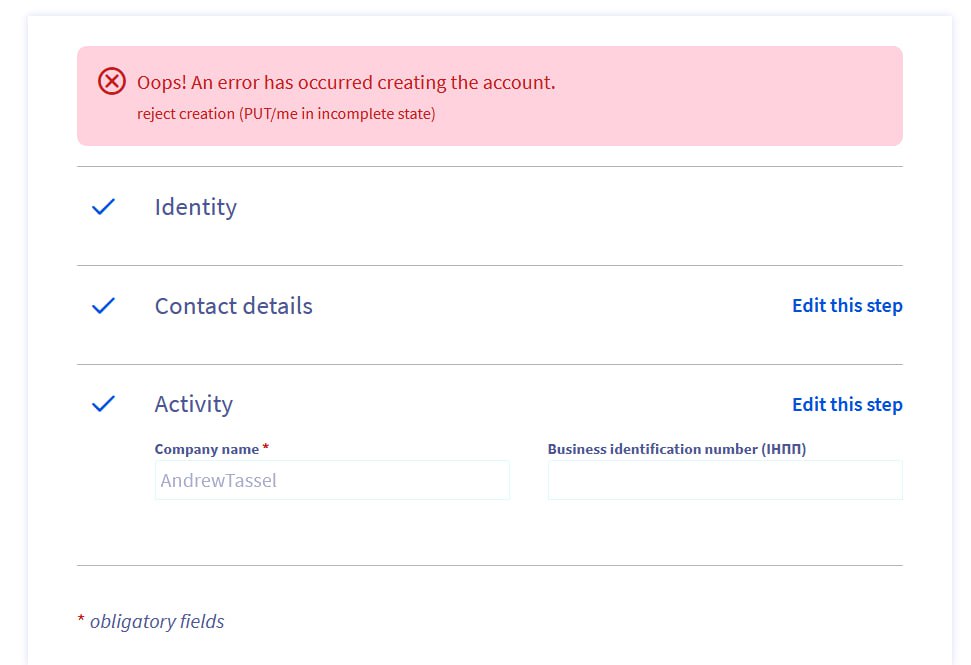Expand the Contact details step heading

pos(233,306)
